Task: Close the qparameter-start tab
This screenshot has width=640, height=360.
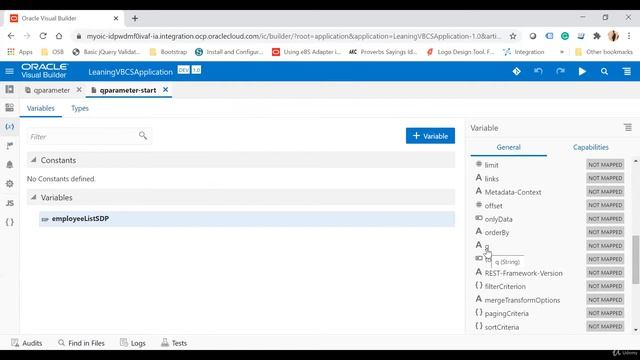Action: 165,89
